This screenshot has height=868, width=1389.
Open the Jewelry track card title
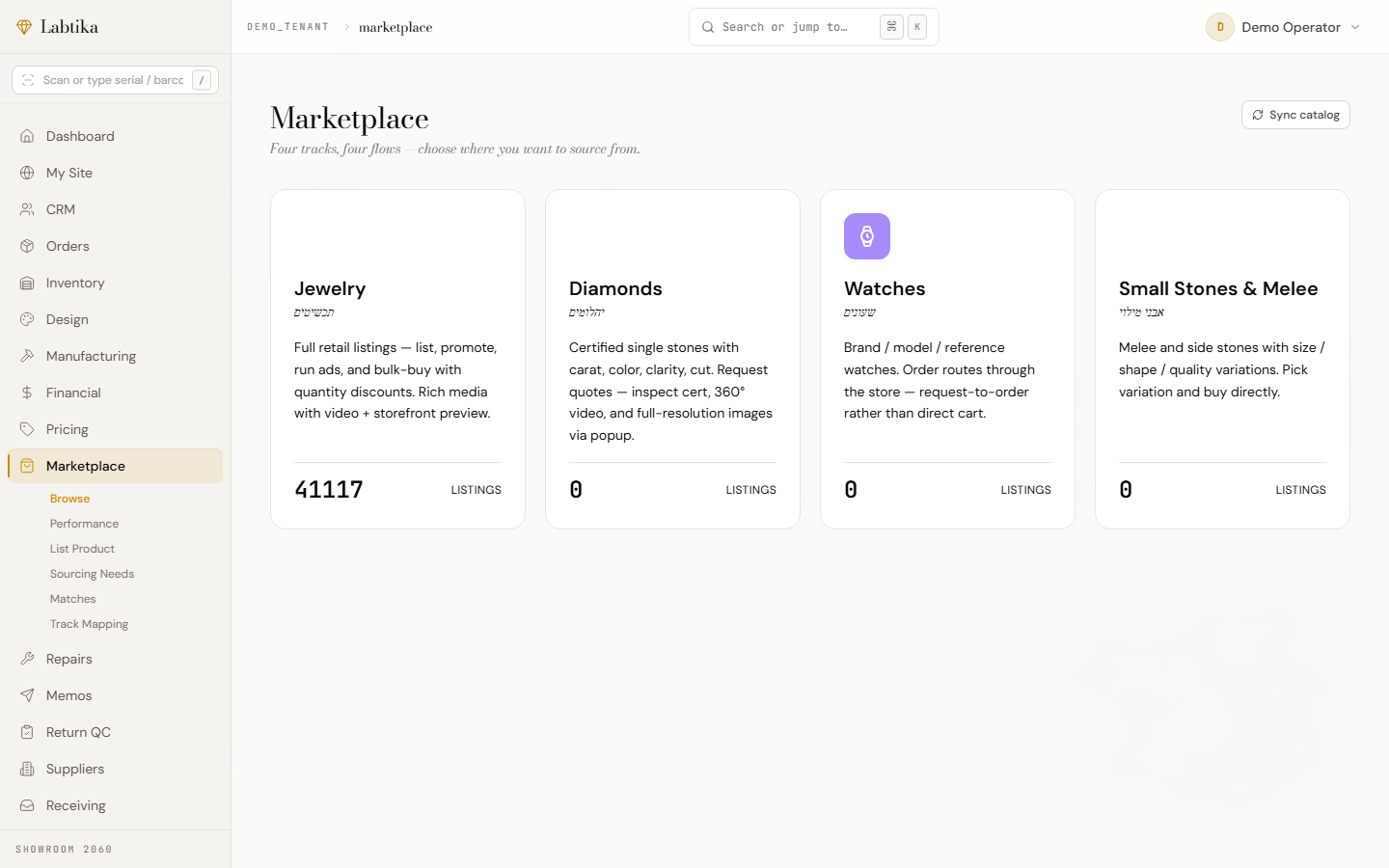(x=330, y=288)
